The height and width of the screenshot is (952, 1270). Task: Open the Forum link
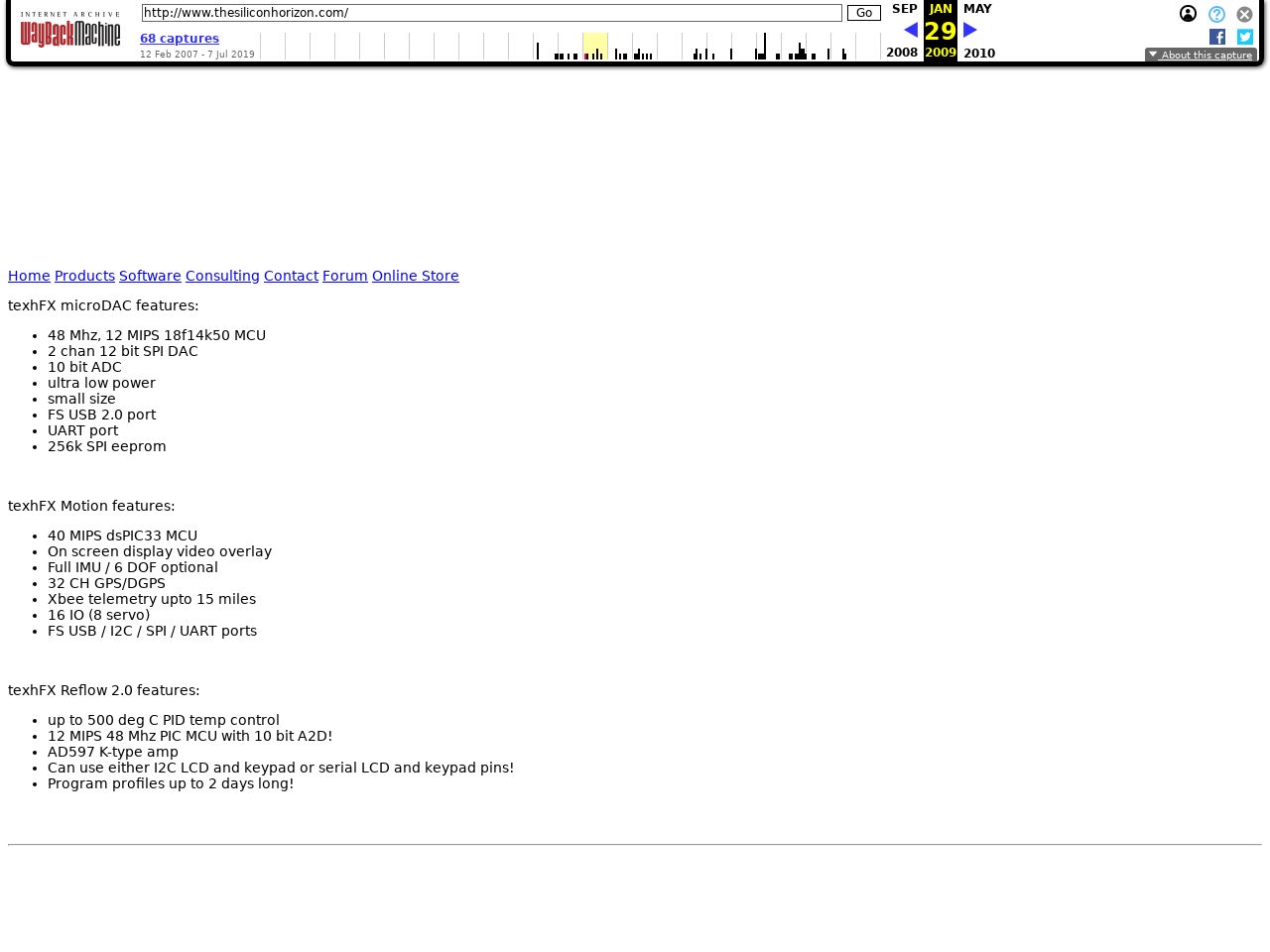(x=344, y=276)
